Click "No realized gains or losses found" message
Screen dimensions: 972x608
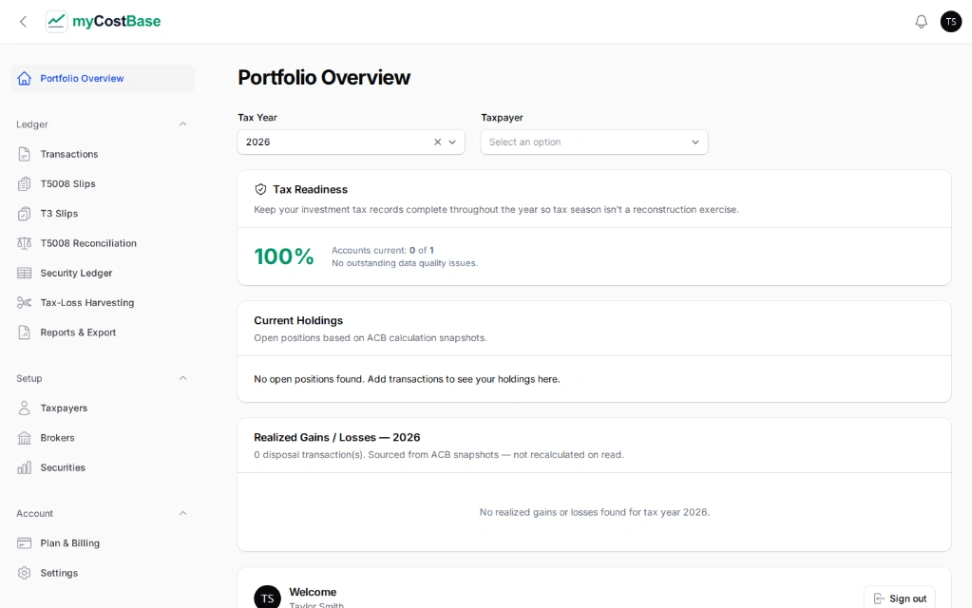pyautogui.click(x=594, y=512)
